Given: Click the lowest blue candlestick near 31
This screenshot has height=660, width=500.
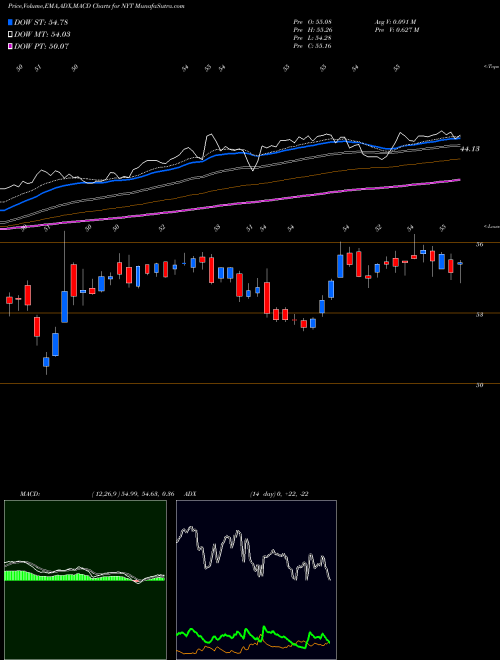Looking at the screenshot, I should coord(46,362).
